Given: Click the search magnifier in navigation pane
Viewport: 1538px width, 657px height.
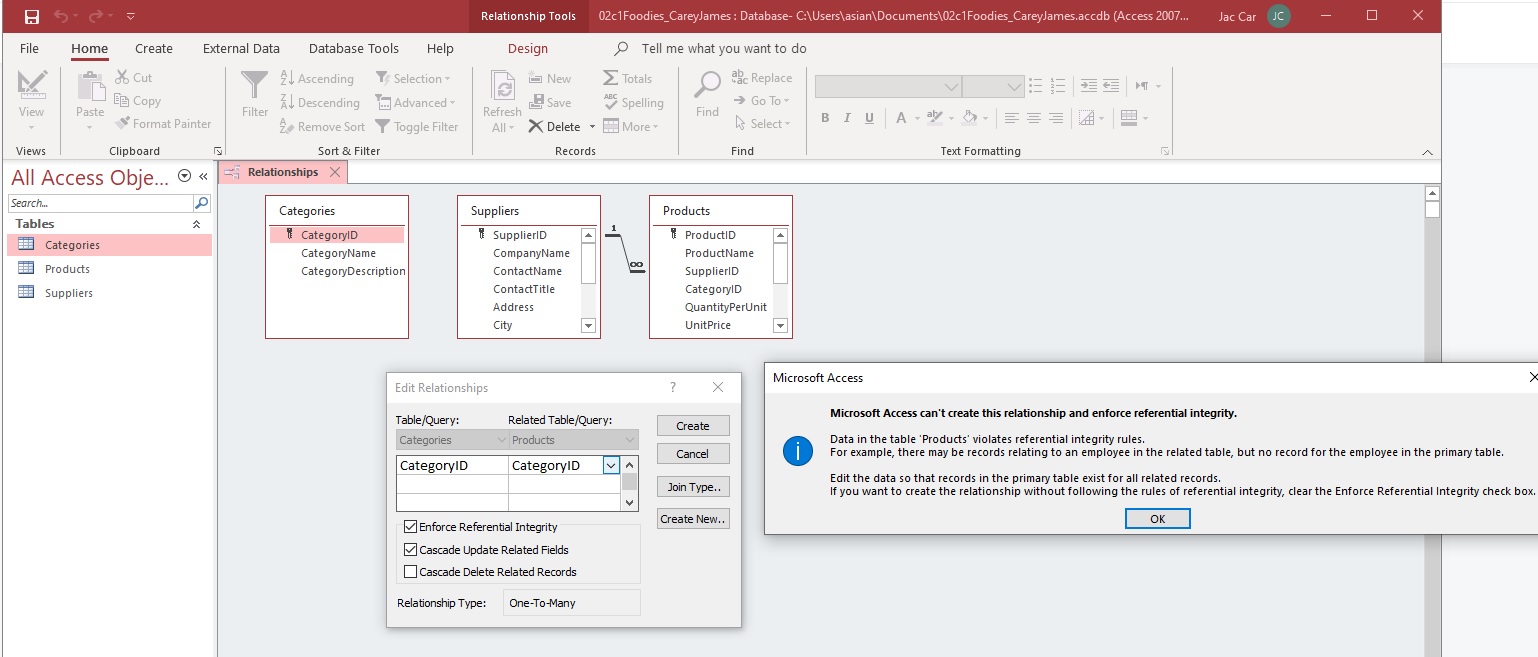Looking at the screenshot, I should (x=202, y=203).
